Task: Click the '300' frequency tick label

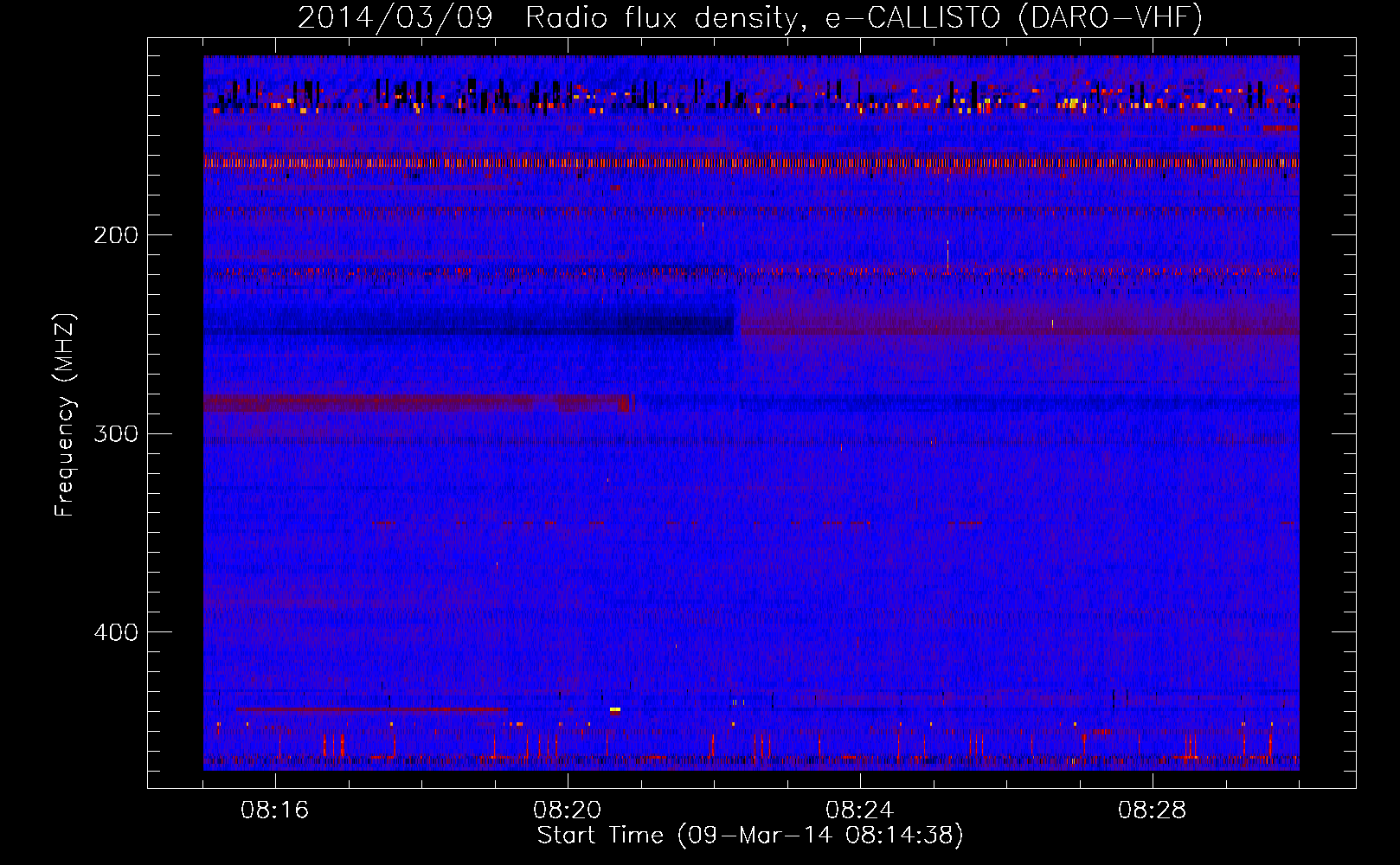Action: 116,433
